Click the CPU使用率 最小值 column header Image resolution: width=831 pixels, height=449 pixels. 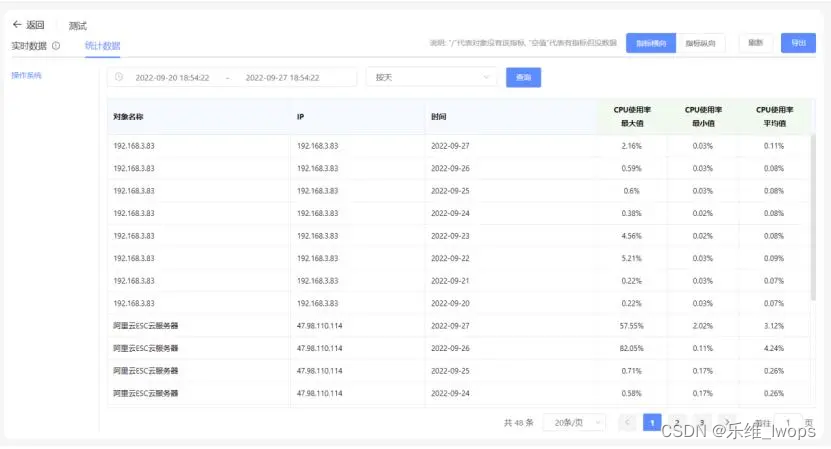tap(703, 117)
